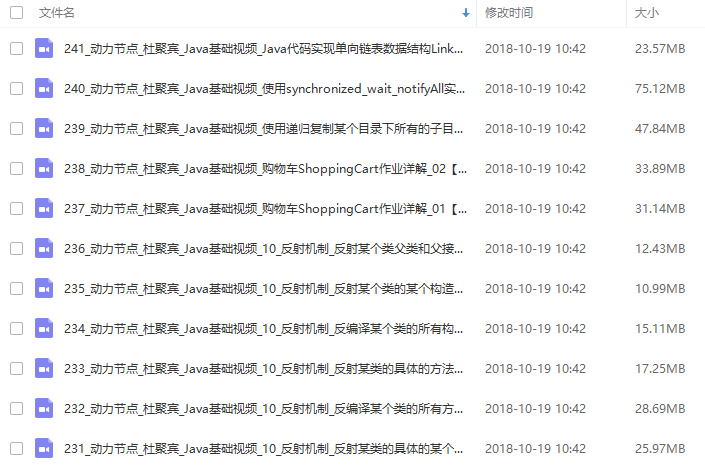Screen dimensions: 705x471
Task: Click the video icon for file 231
Action: (x=44, y=449)
